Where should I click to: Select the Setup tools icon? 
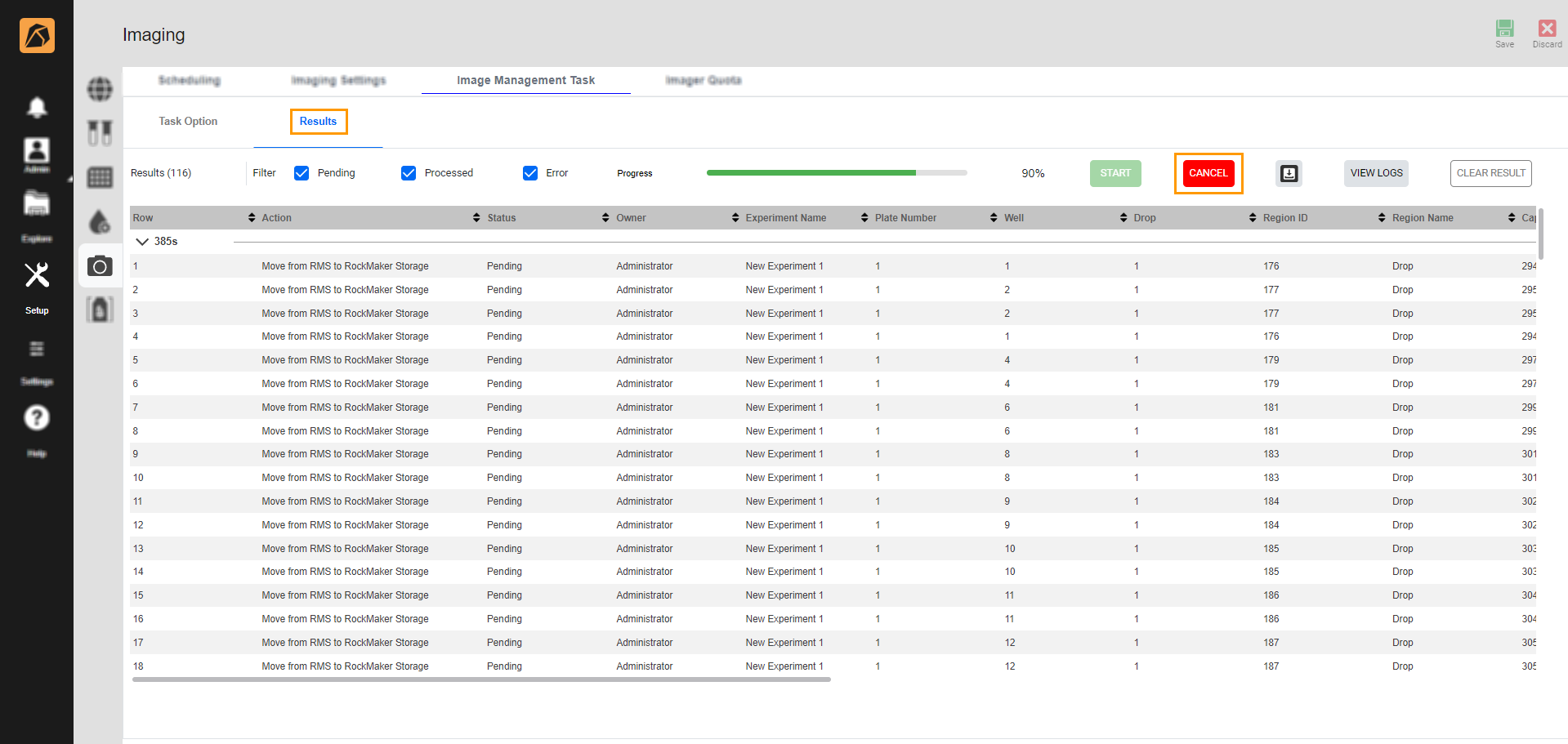point(37,275)
